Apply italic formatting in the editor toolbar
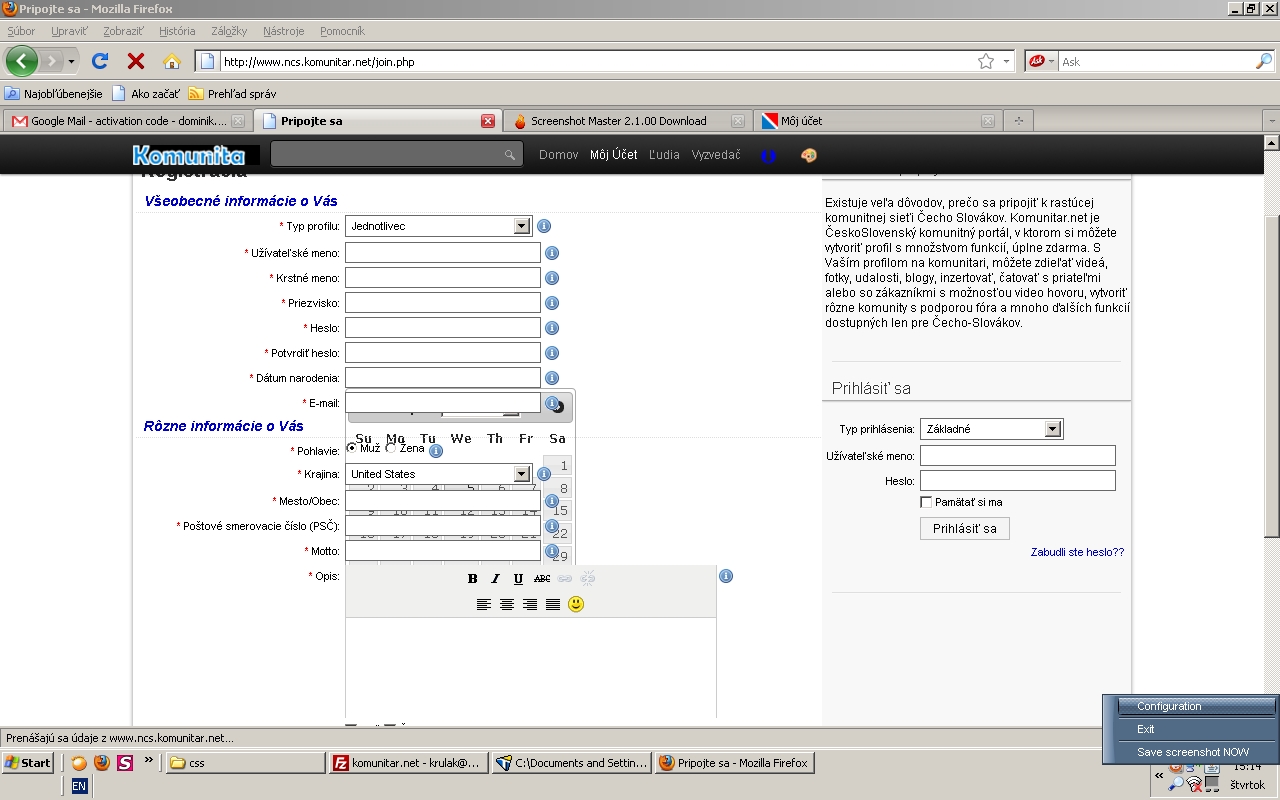 pos(495,579)
